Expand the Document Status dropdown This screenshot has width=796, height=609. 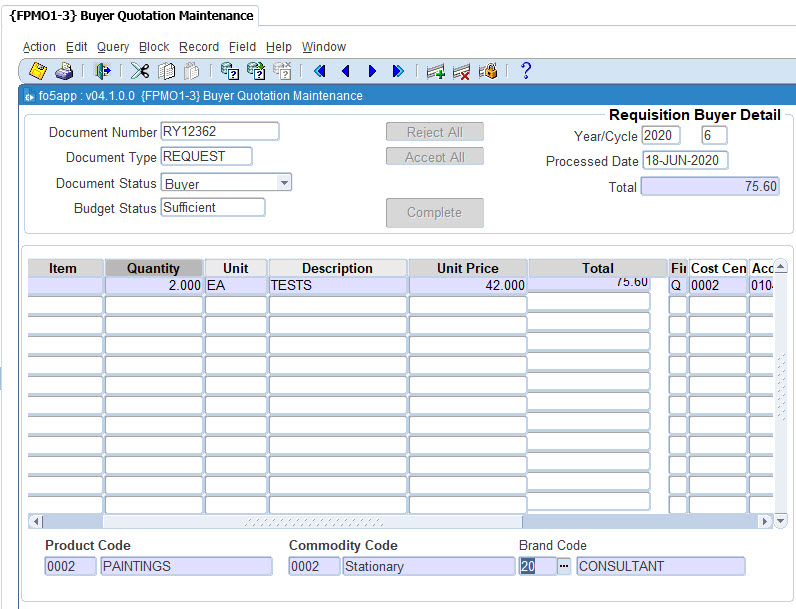(x=284, y=183)
